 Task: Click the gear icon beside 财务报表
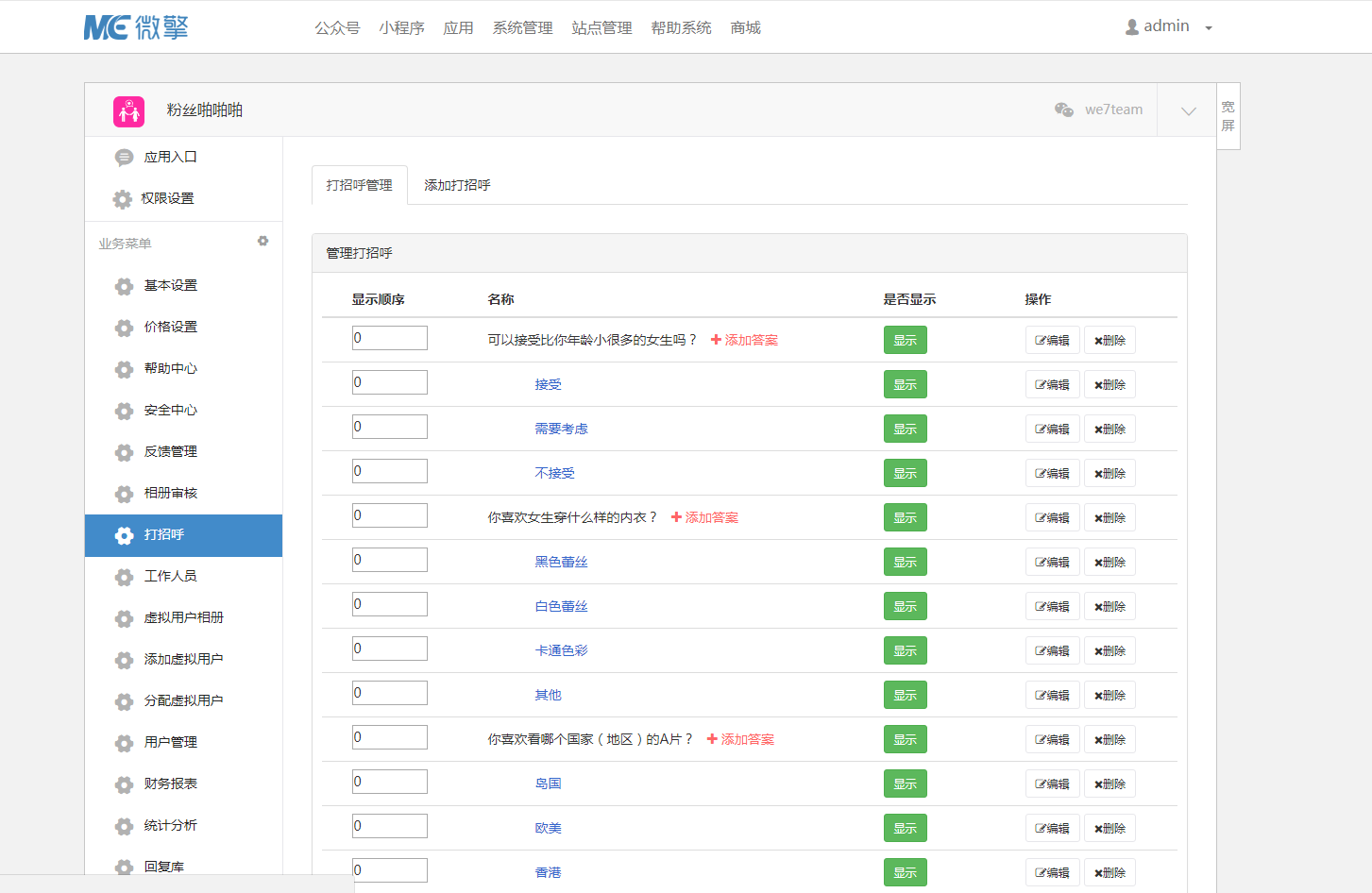point(124,784)
